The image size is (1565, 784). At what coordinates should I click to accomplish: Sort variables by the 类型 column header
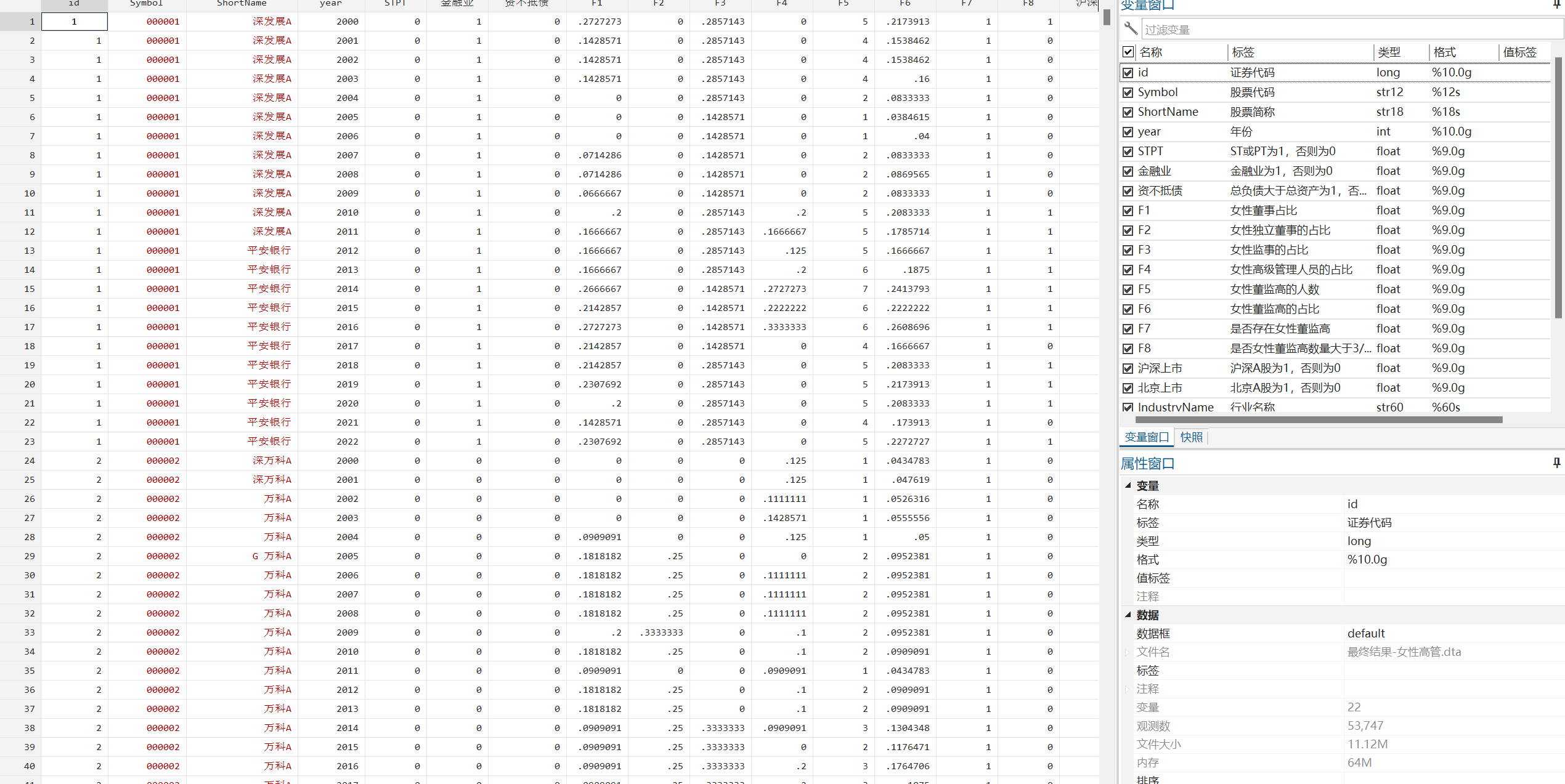[1389, 52]
